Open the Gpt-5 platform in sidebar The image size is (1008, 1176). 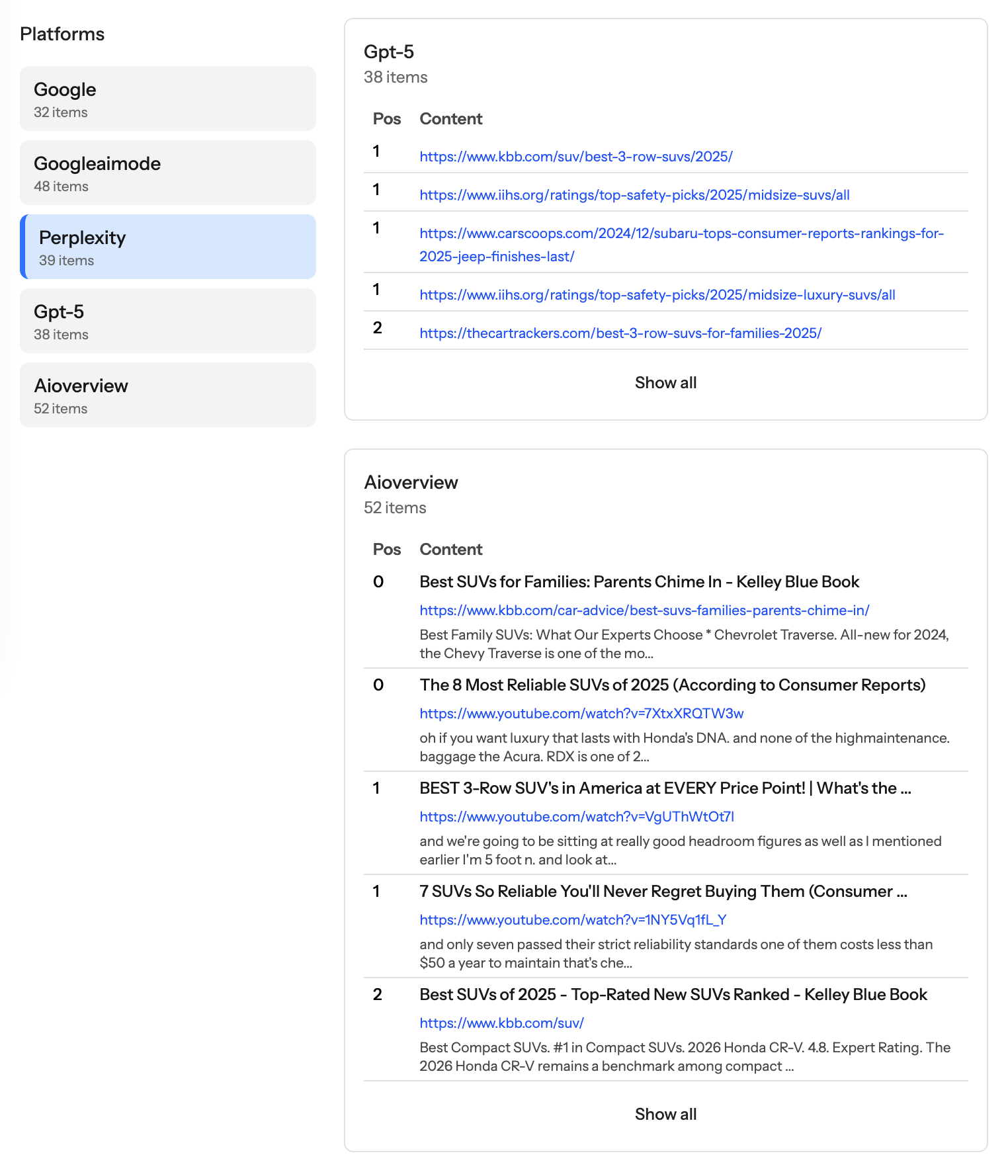pyautogui.click(x=167, y=321)
